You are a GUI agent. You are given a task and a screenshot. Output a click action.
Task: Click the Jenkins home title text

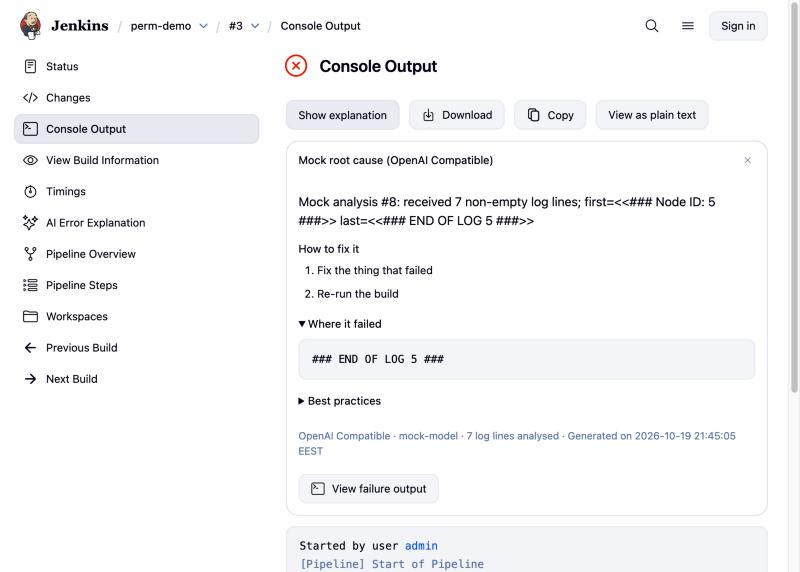tap(80, 26)
